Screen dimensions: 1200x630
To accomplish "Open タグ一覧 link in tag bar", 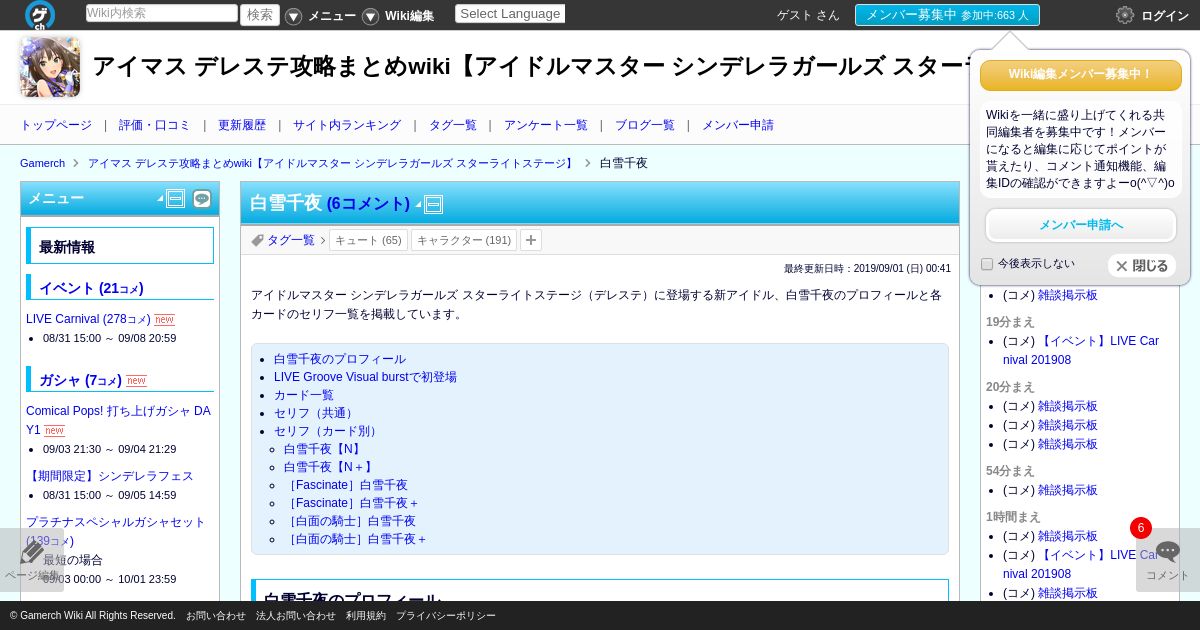I will click(x=291, y=240).
